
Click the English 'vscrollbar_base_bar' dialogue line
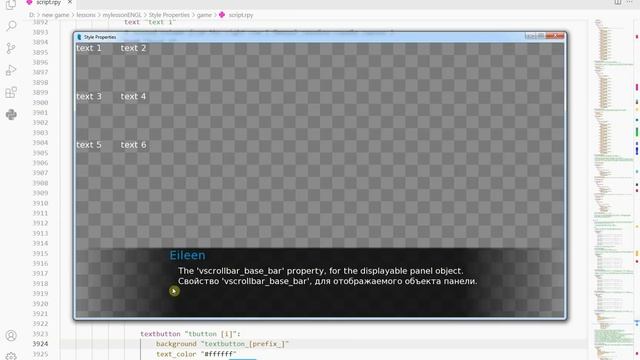(321, 271)
